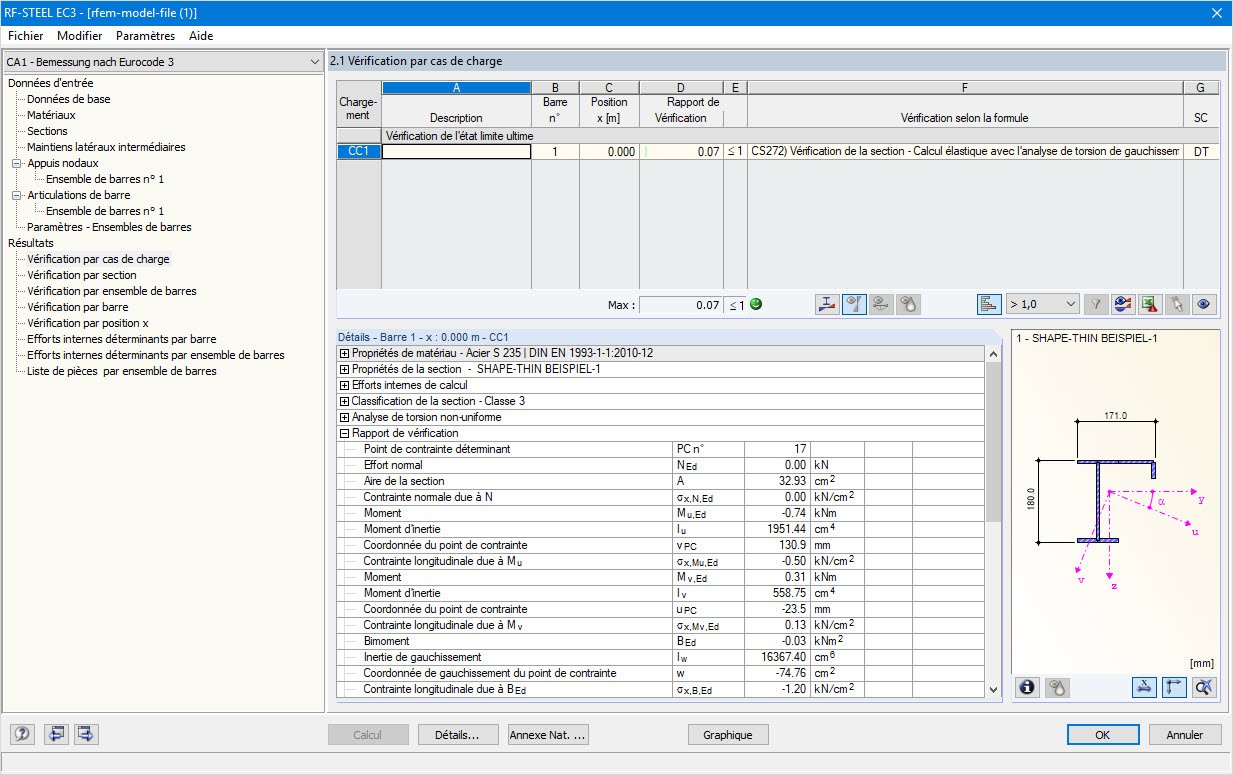The height and width of the screenshot is (775, 1233).
Task: Click greyed eye-drop icon under section preview
Action: pos(1056,687)
